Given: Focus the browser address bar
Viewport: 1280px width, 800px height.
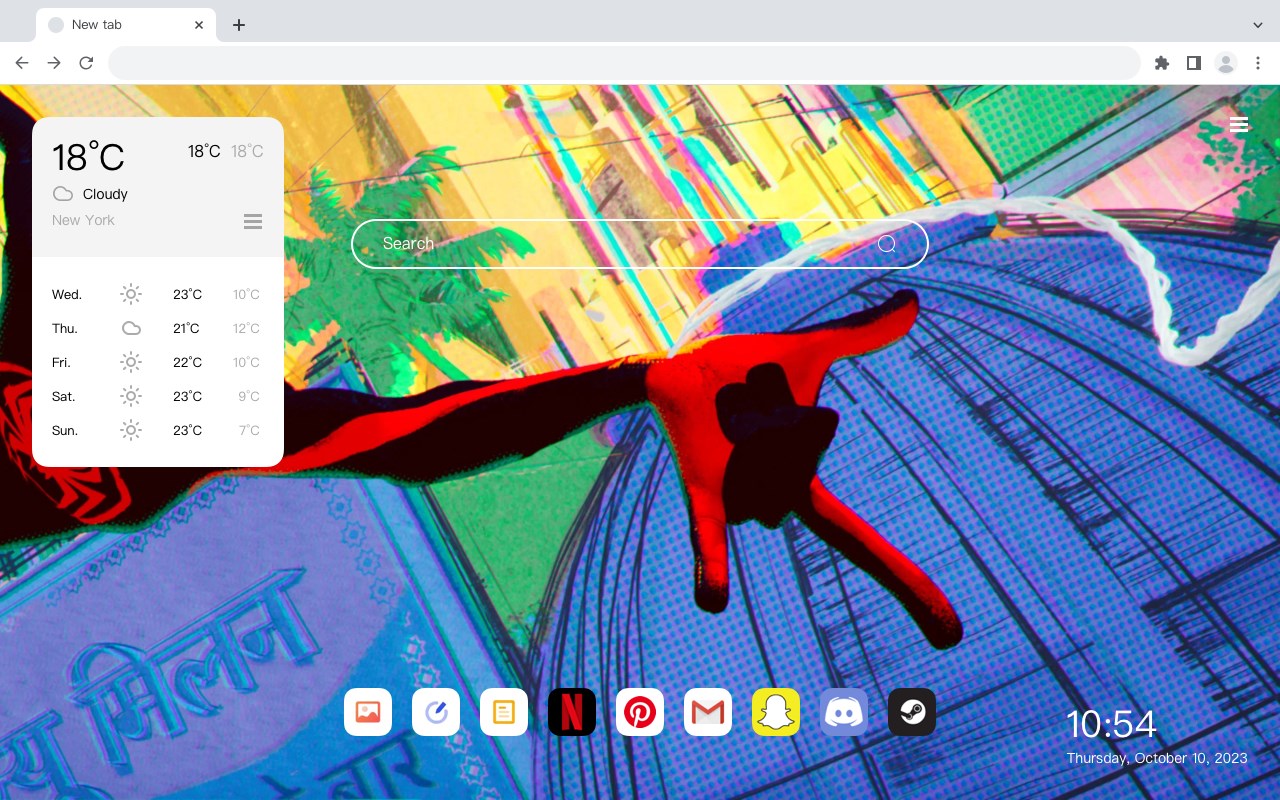Looking at the screenshot, I should [624, 63].
